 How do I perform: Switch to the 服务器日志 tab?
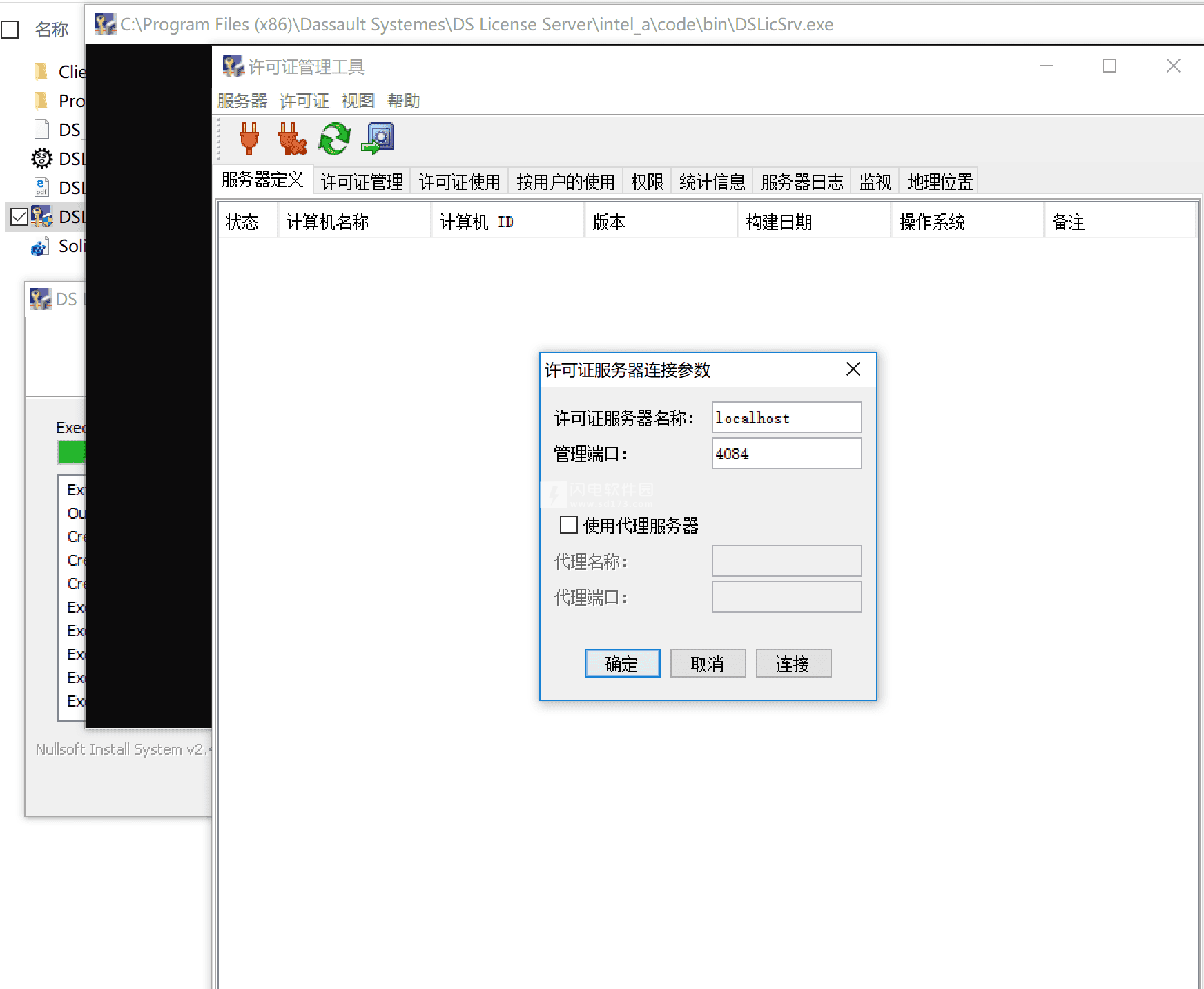coord(801,181)
